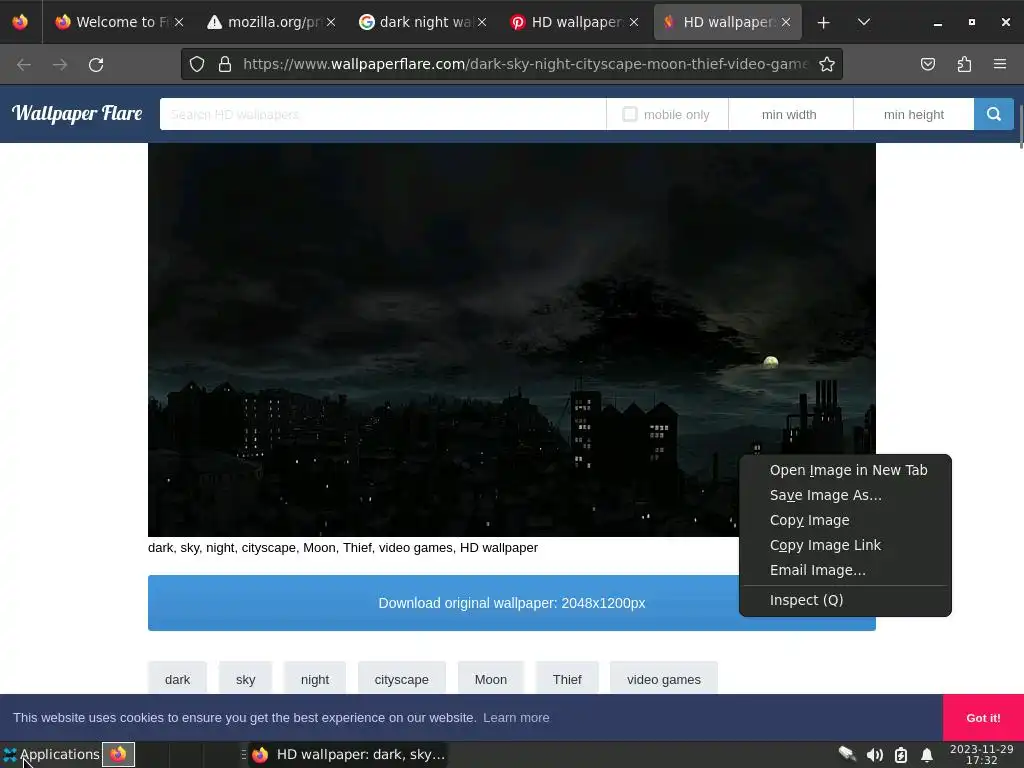Open the notifications bell tray icon
Screen dimensions: 1024x768
pyautogui.click(x=927, y=755)
